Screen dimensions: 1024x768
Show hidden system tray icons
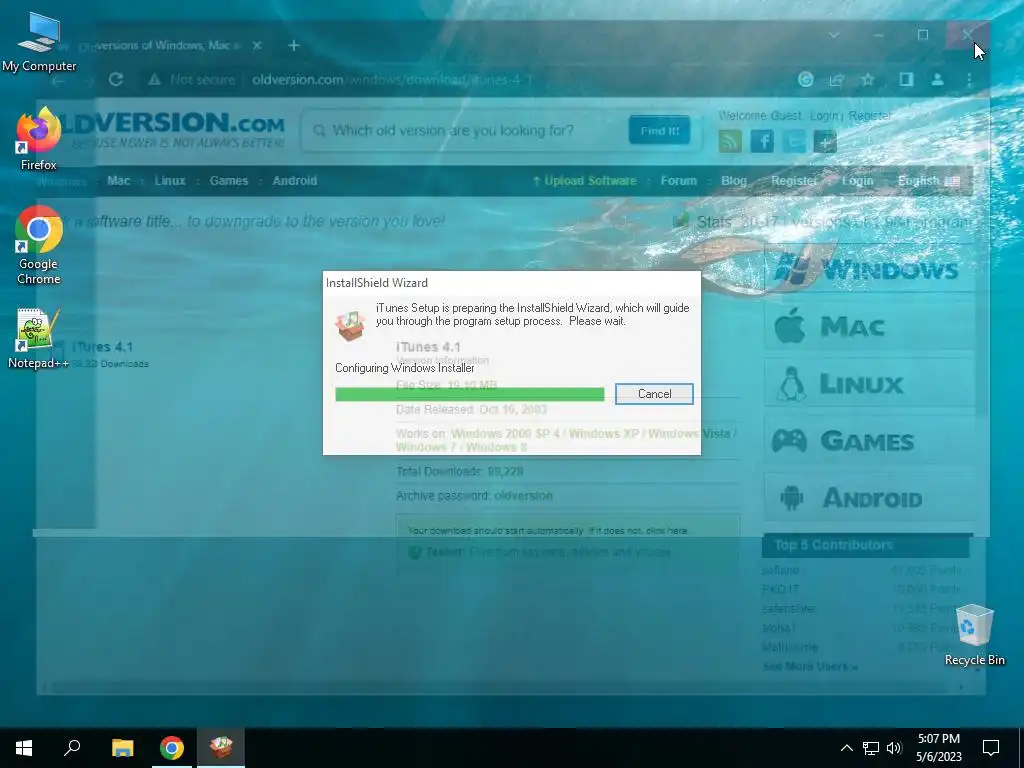[846, 748]
